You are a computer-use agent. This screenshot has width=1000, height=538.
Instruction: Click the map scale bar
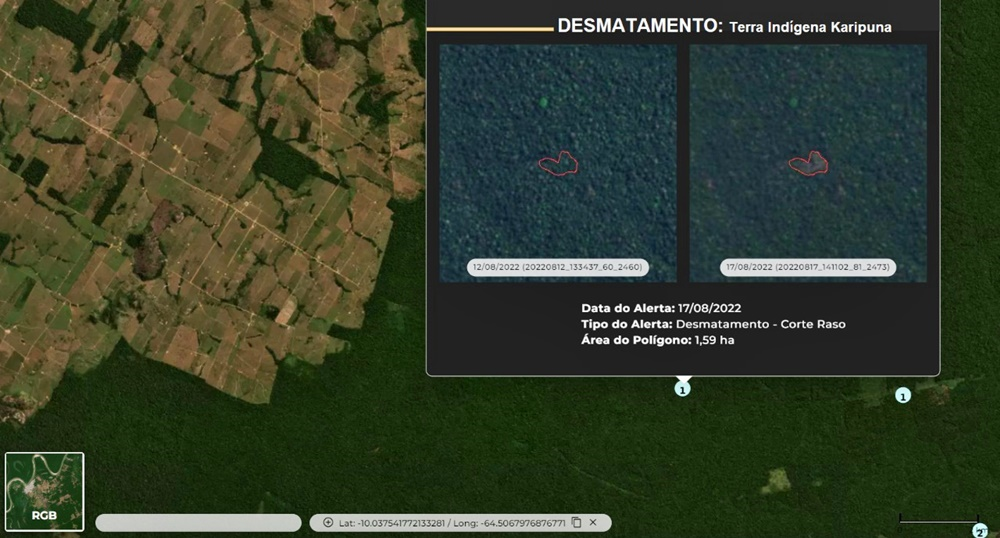coord(938,520)
